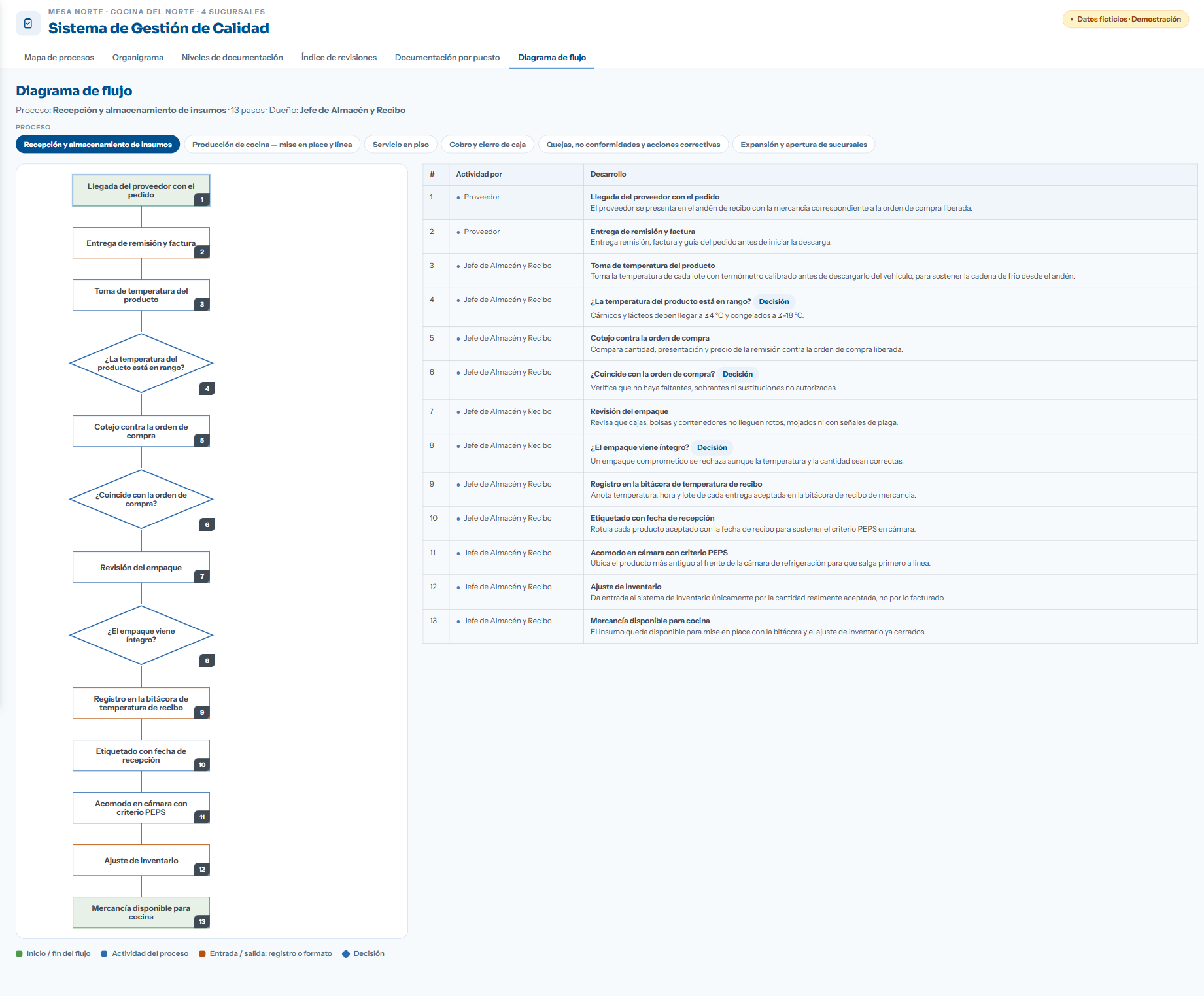
Task: Select the Servicio en piso process
Action: (401, 145)
